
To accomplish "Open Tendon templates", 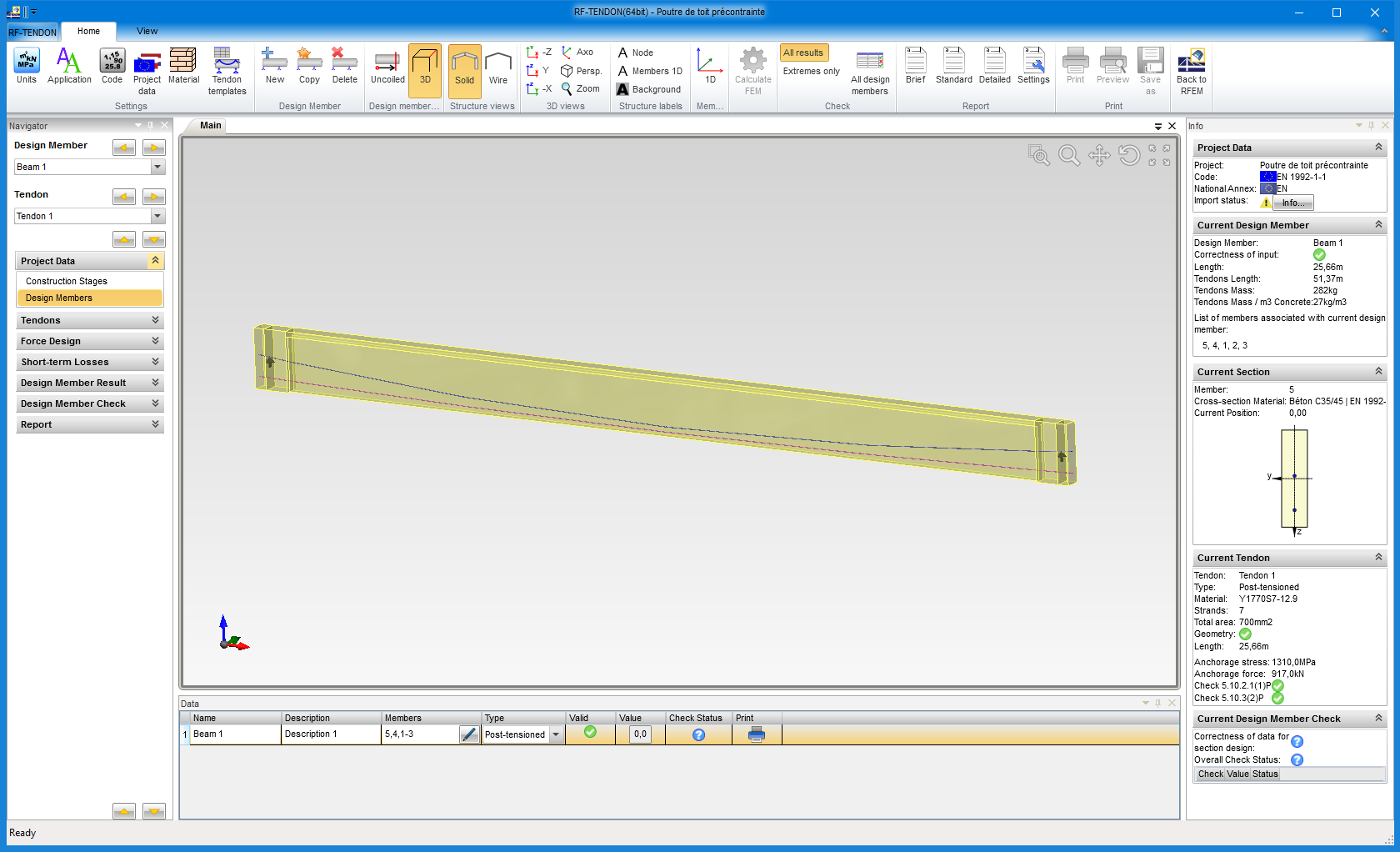I will [x=227, y=72].
